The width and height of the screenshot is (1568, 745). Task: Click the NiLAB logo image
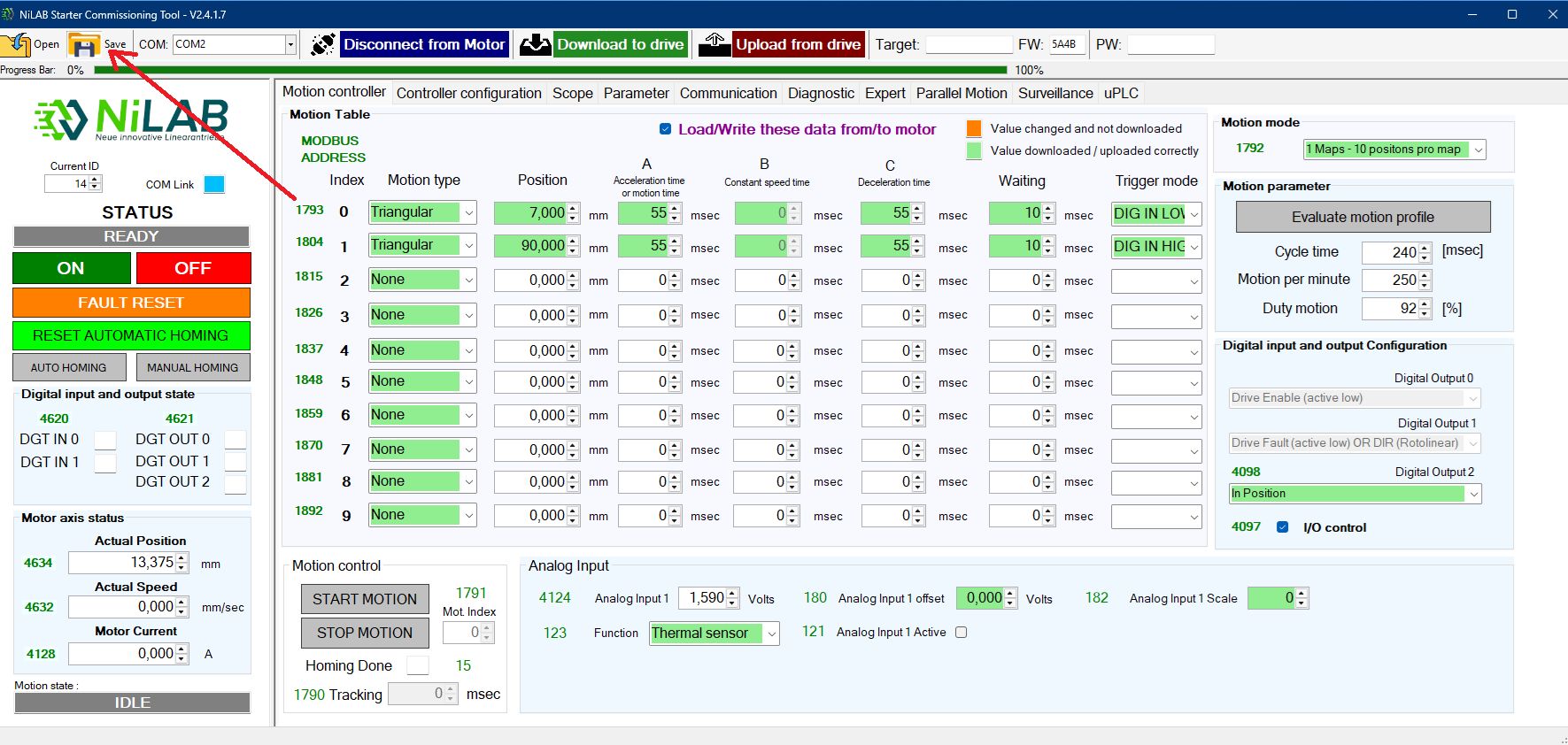coord(131,119)
